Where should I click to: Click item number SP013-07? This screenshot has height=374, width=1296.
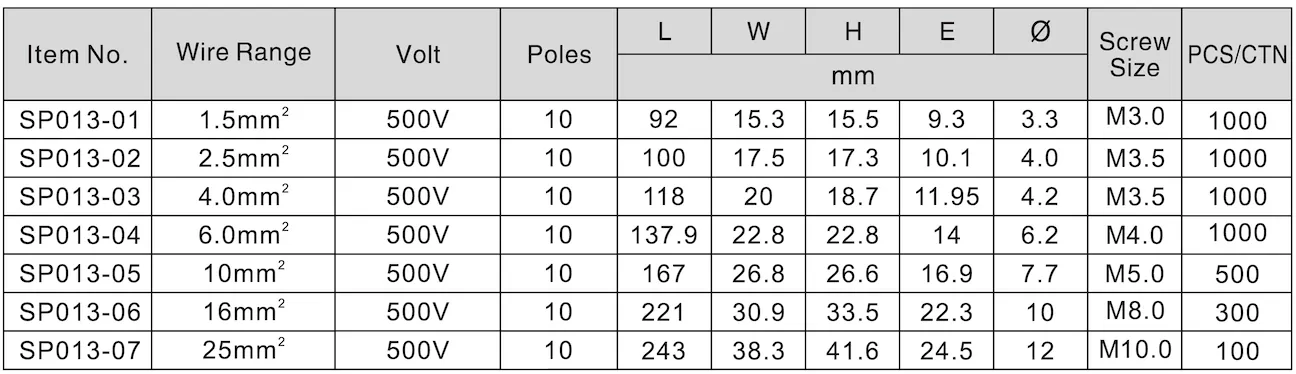[x=77, y=351]
